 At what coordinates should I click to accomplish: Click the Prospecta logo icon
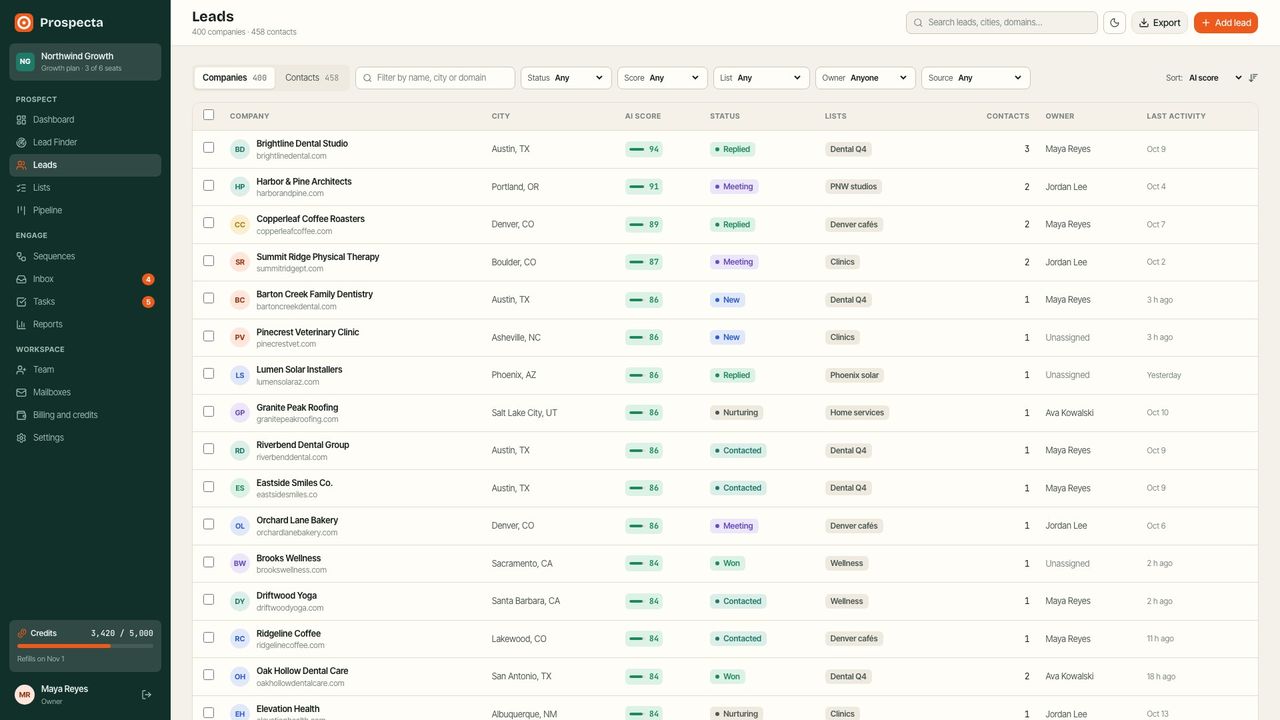[x=24, y=22]
